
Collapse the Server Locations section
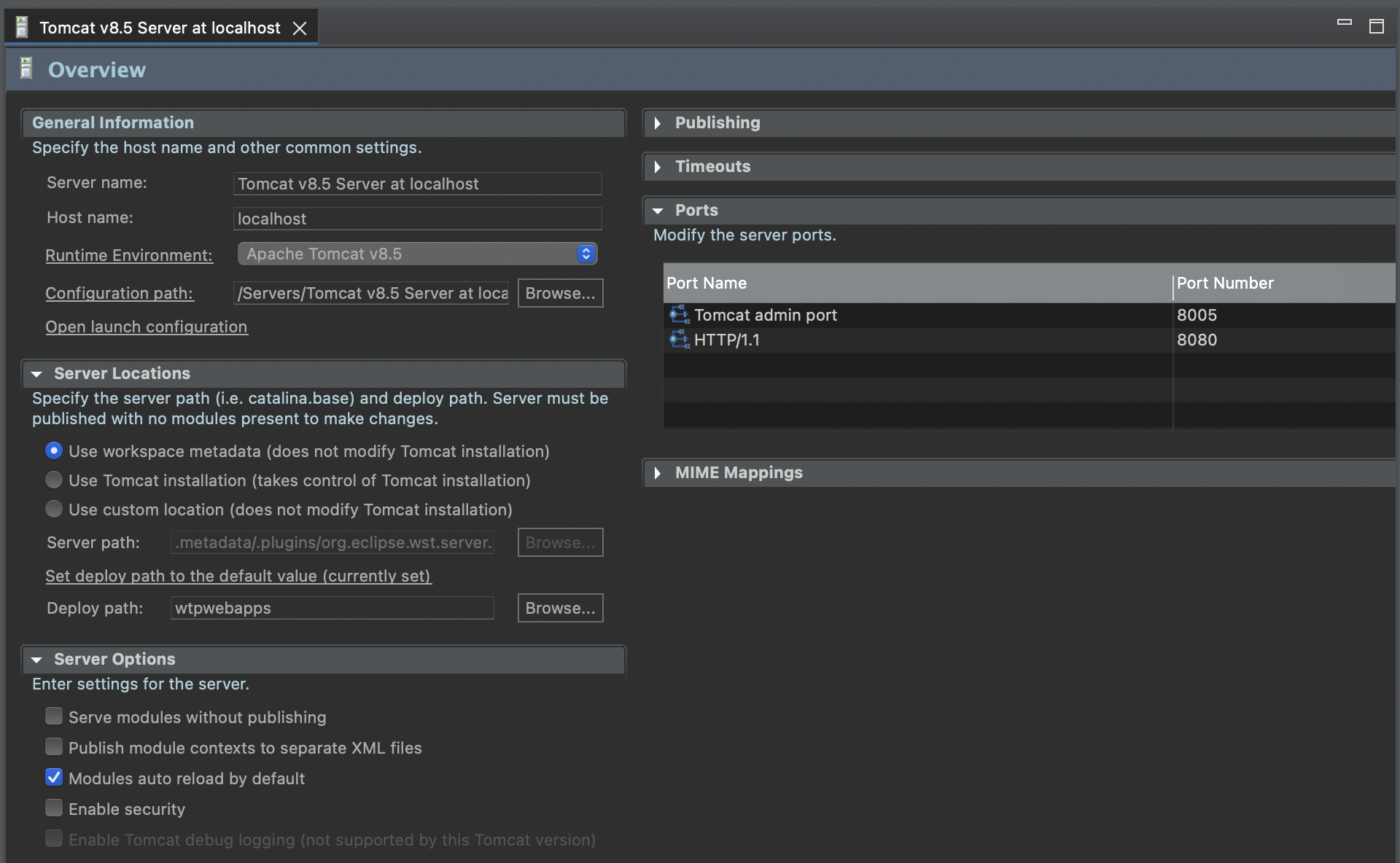36,374
